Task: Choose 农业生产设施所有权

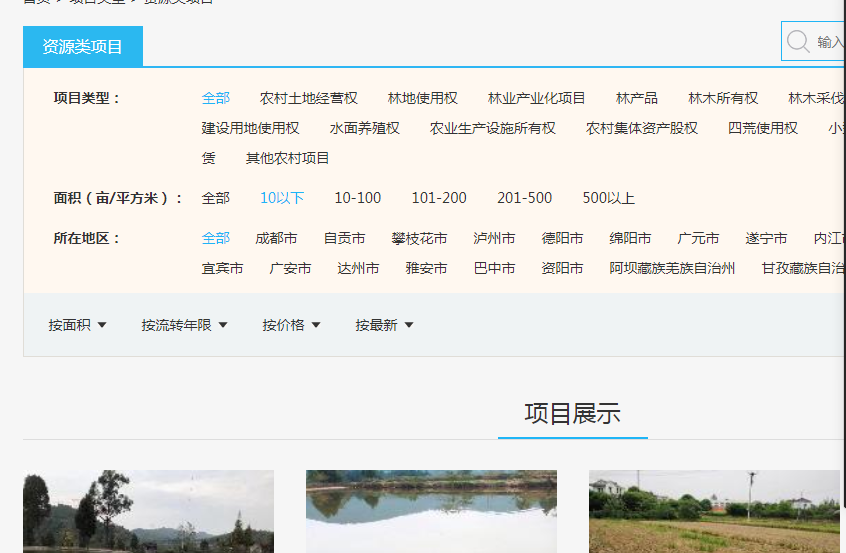Action: [x=493, y=128]
